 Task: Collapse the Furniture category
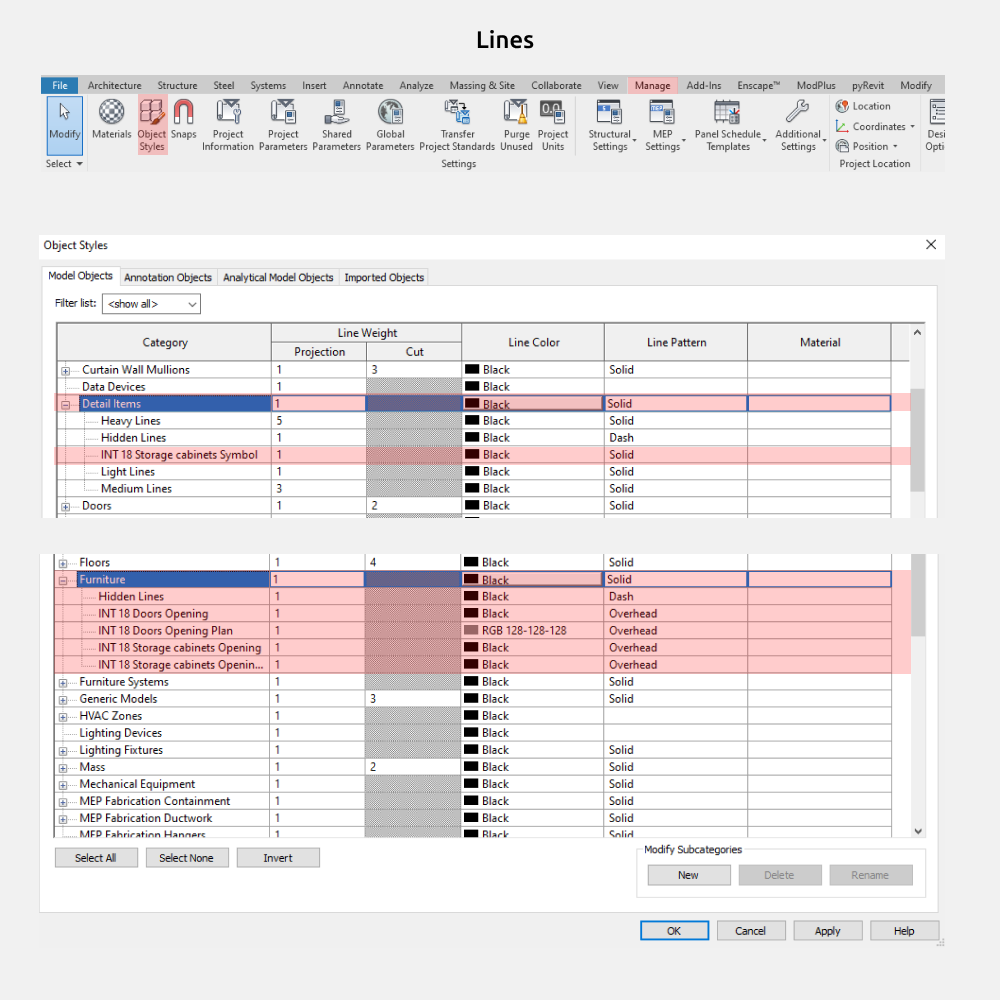[x=62, y=580]
